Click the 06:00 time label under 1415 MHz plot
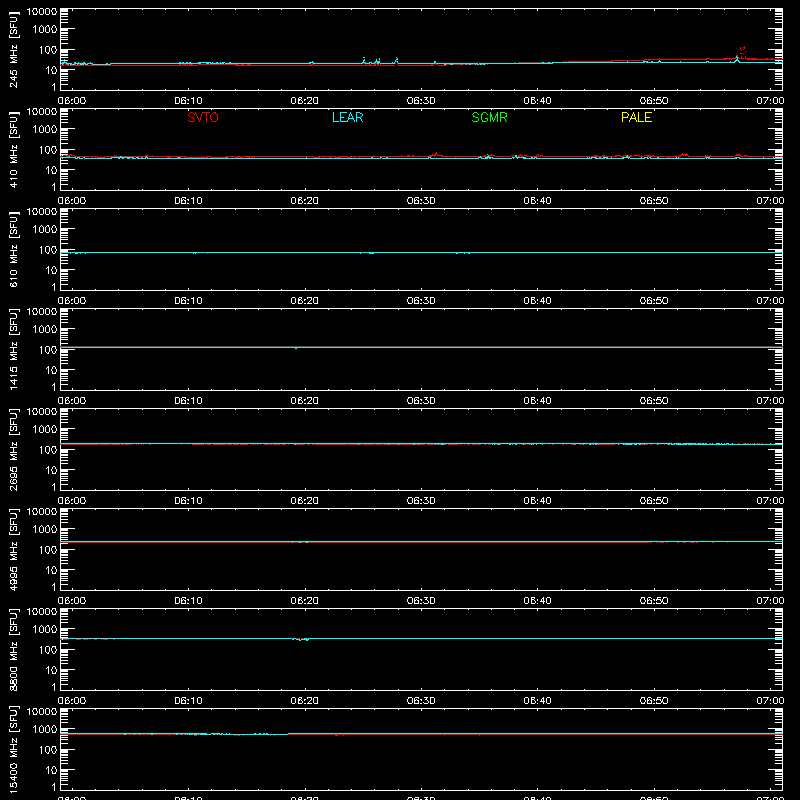 coord(72,401)
